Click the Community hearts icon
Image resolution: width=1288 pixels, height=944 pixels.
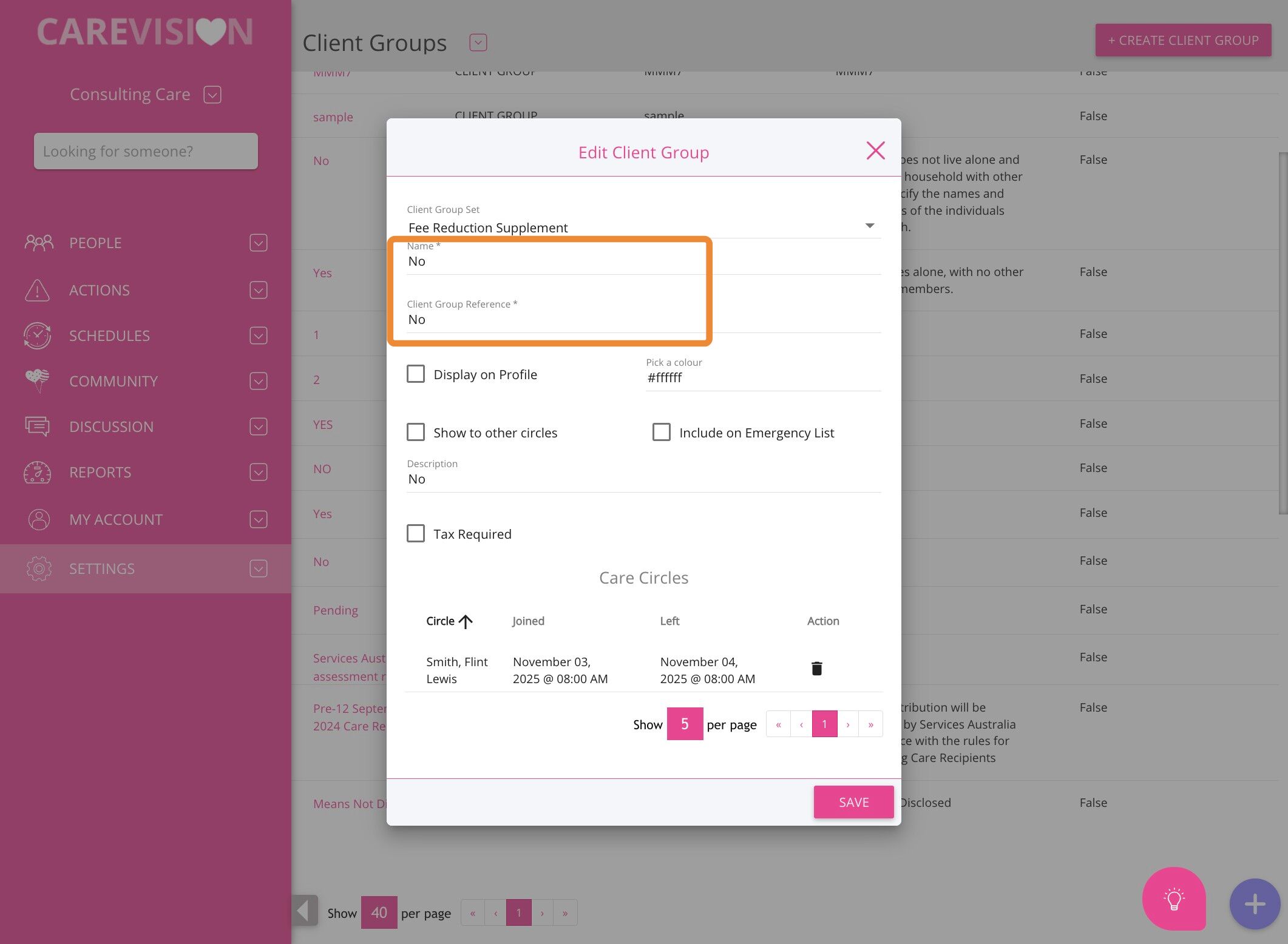pyautogui.click(x=38, y=381)
